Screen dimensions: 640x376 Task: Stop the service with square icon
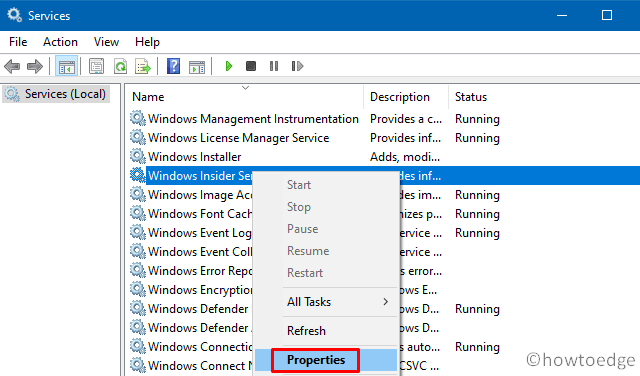[251, 66]
